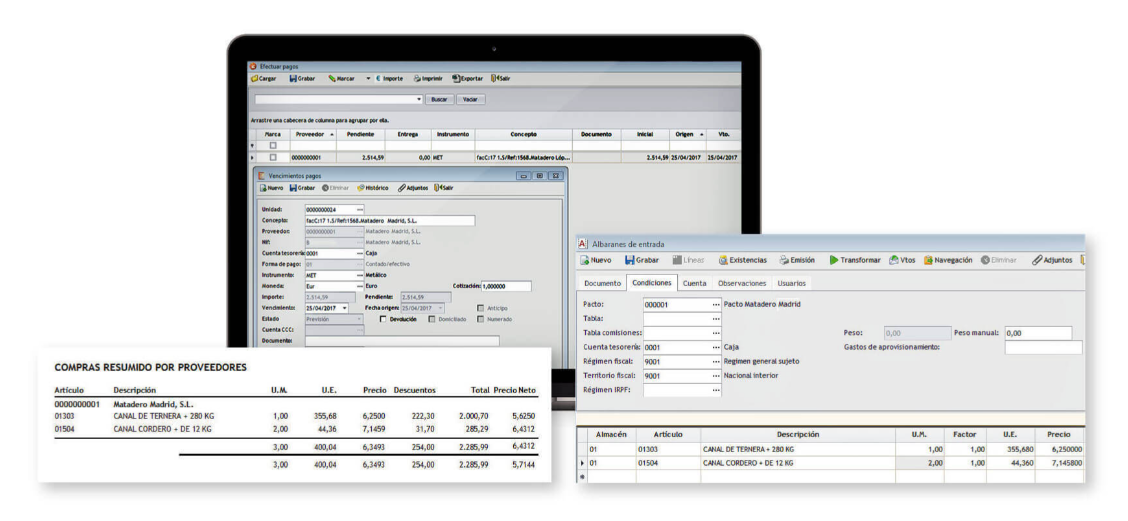The image size is (1128, 521).
Task: Open search combo box dropdown in Efectuar pagos
Action: [419, 99]
